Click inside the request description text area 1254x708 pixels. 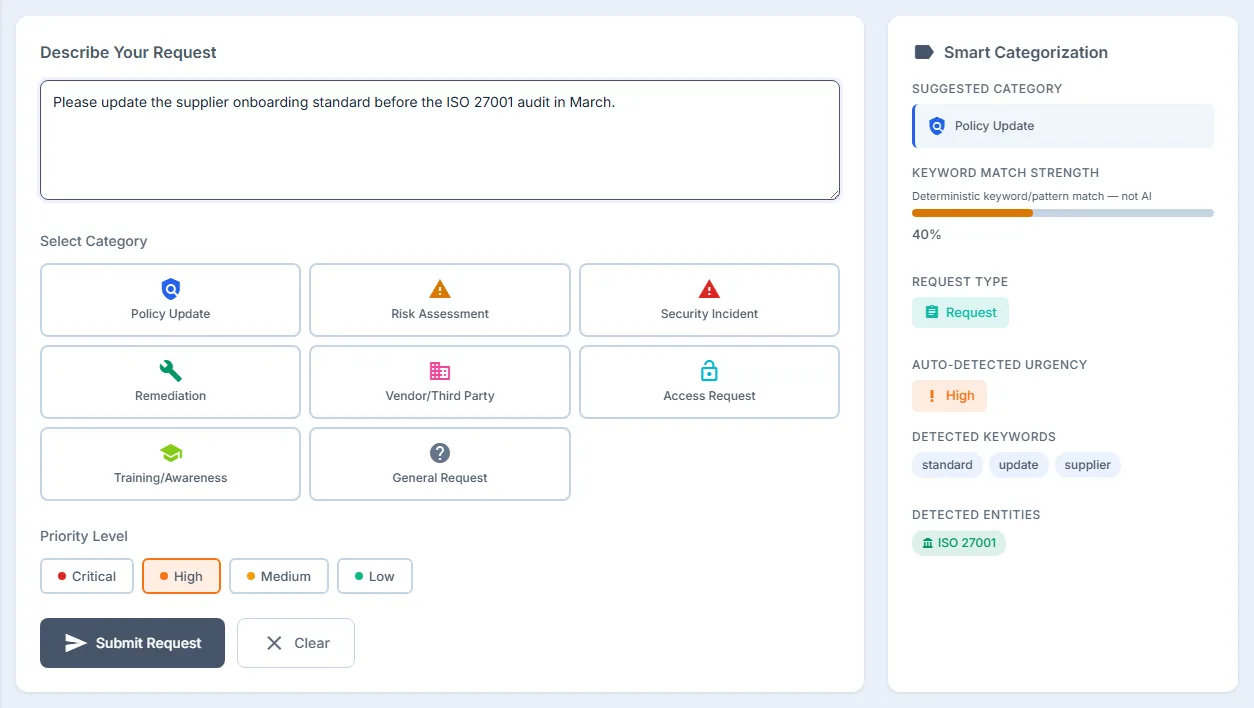[440, 140]
